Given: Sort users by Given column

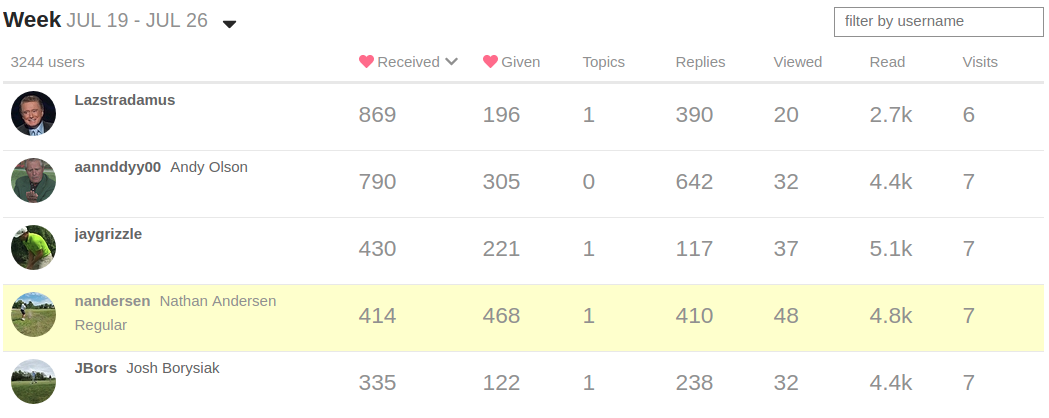Looking at the screenshot, I should point(520,62).
